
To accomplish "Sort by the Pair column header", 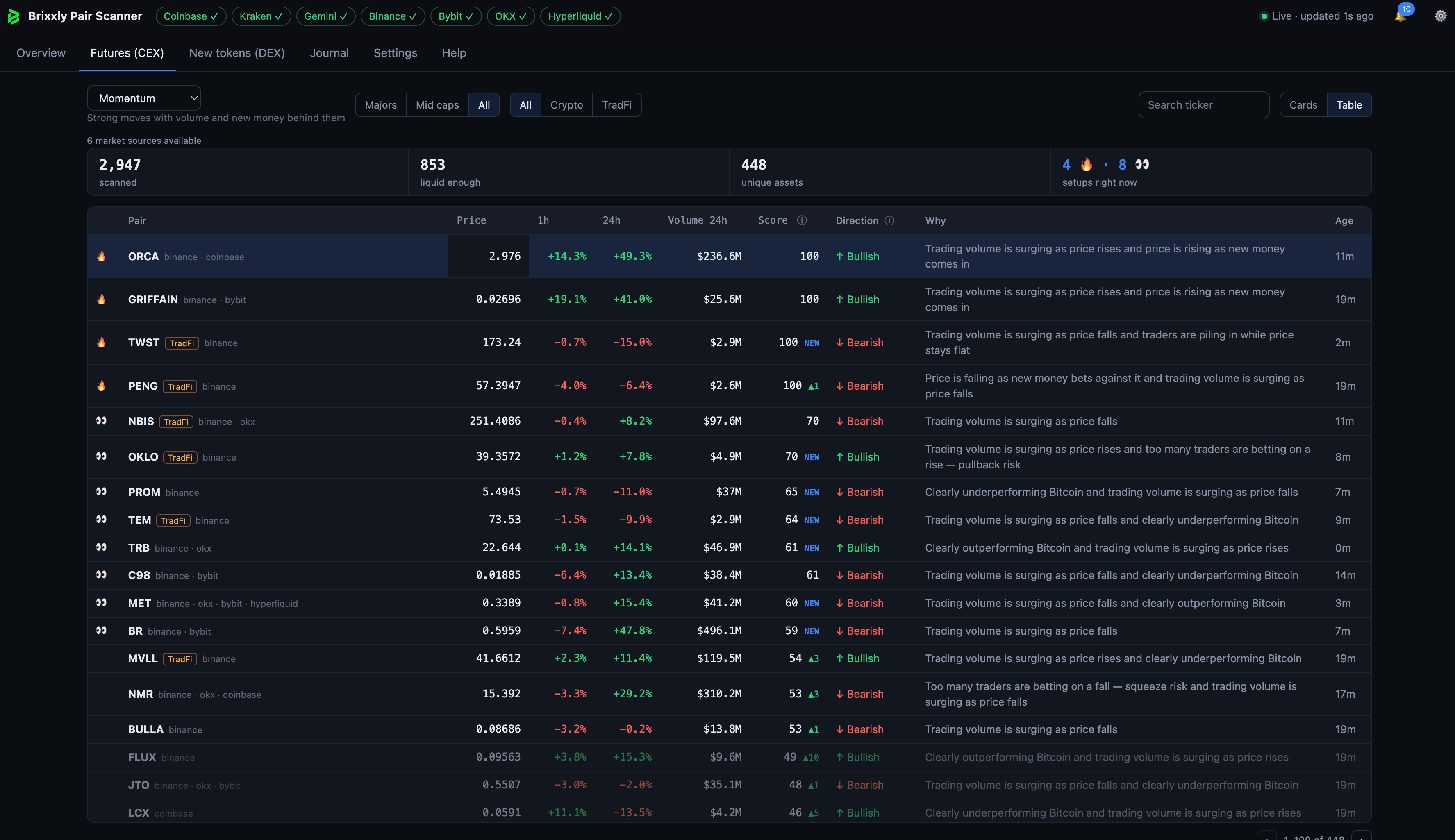I will click(137, 220).
